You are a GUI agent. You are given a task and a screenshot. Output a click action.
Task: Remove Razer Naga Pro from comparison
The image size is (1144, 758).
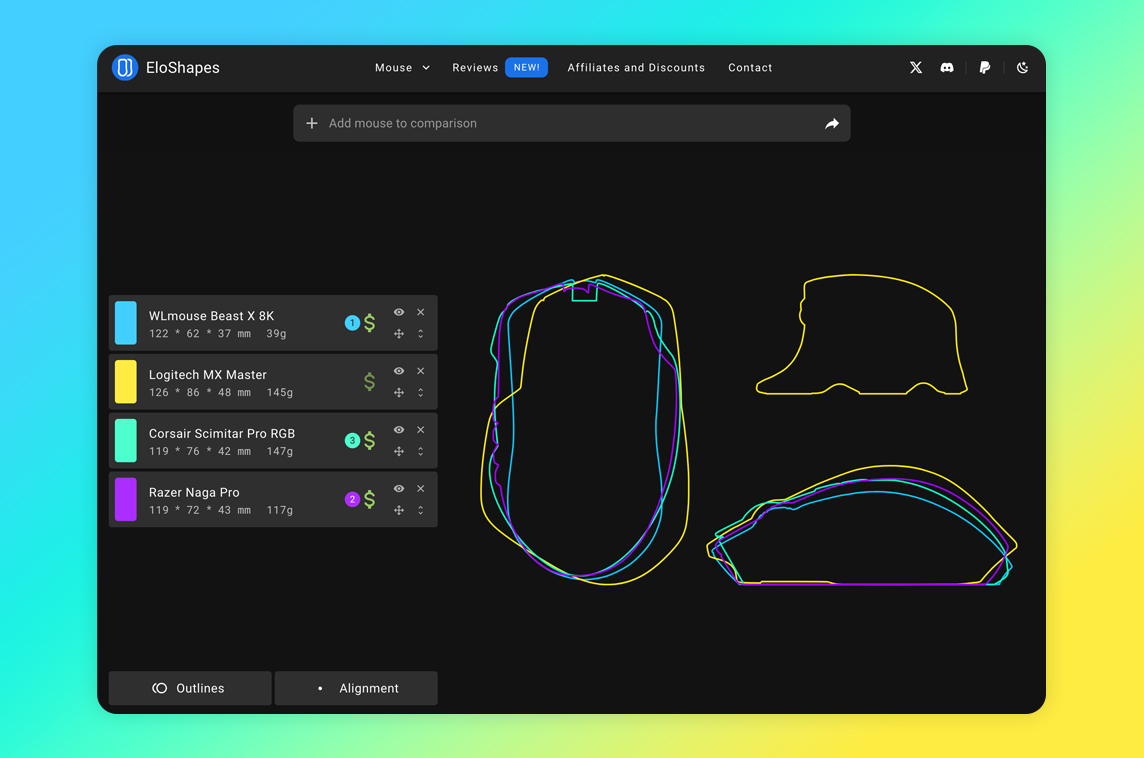pyautogui.click(x=421, y=489)
